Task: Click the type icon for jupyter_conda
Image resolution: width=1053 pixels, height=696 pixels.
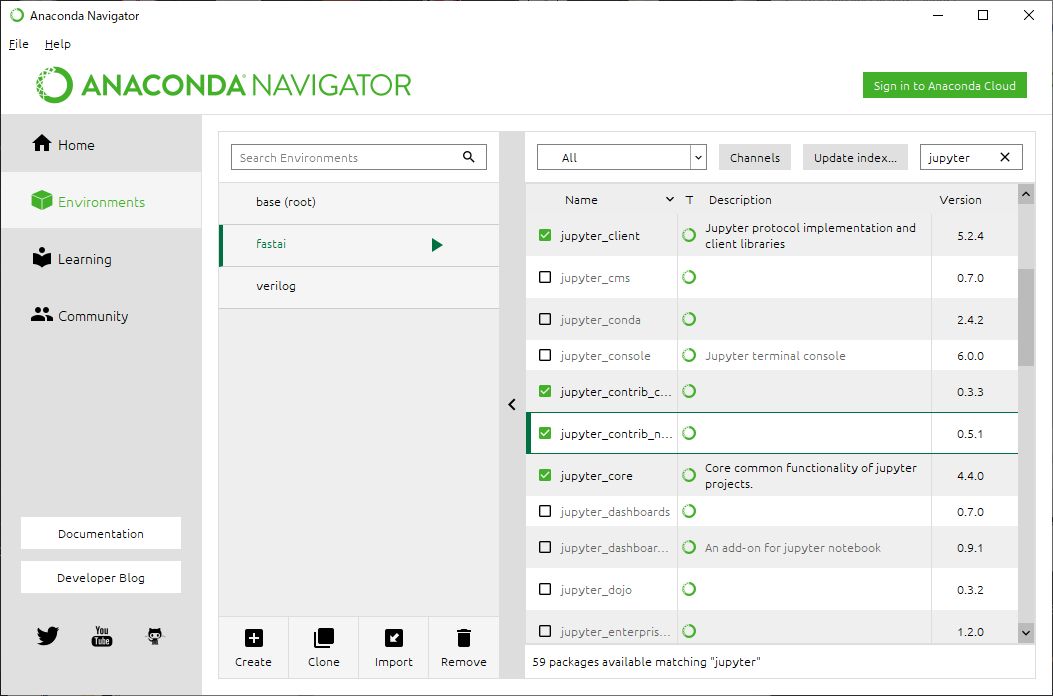Action: pyautogui.click(x=689, y=319)
